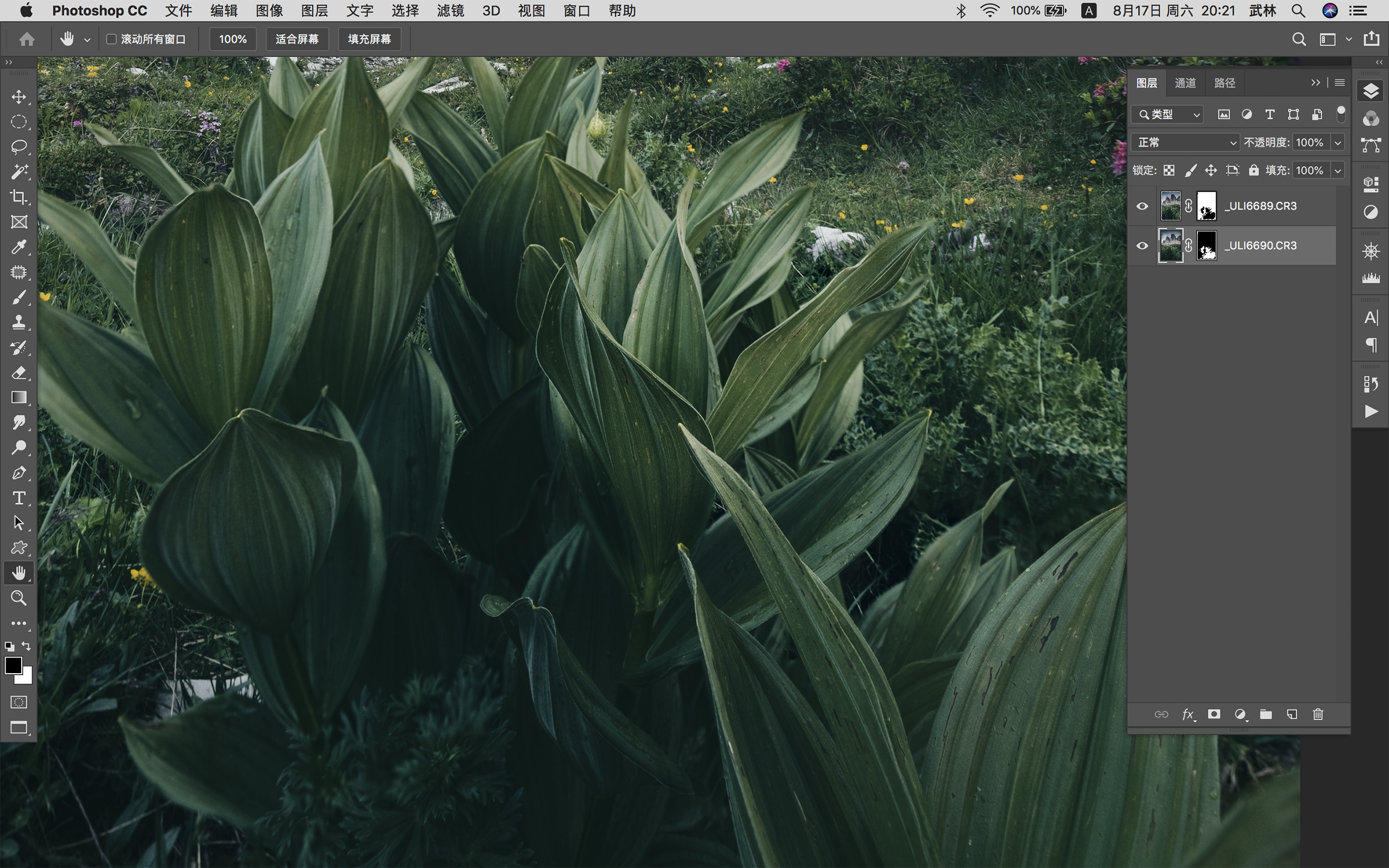1389x868 pixels.
Task: Create a new group folder
Action: [1266, 714]
